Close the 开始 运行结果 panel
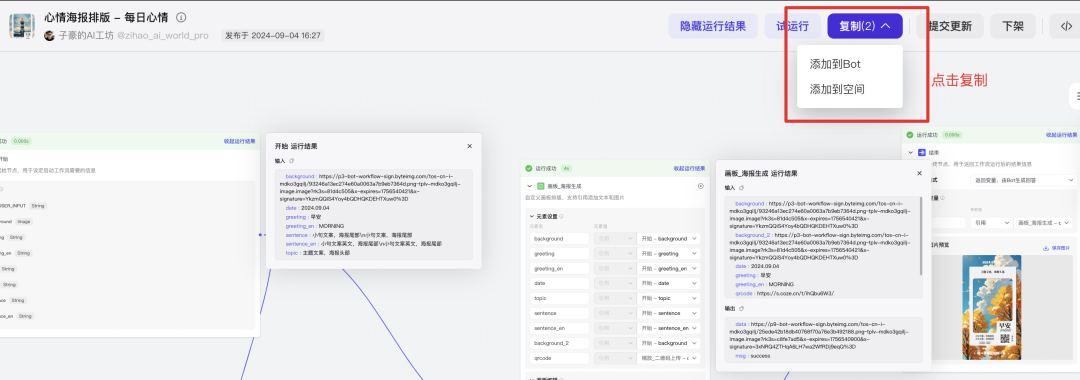Image resolution: width=1080 pixels, height=380 pixels. tap(470, 146)
